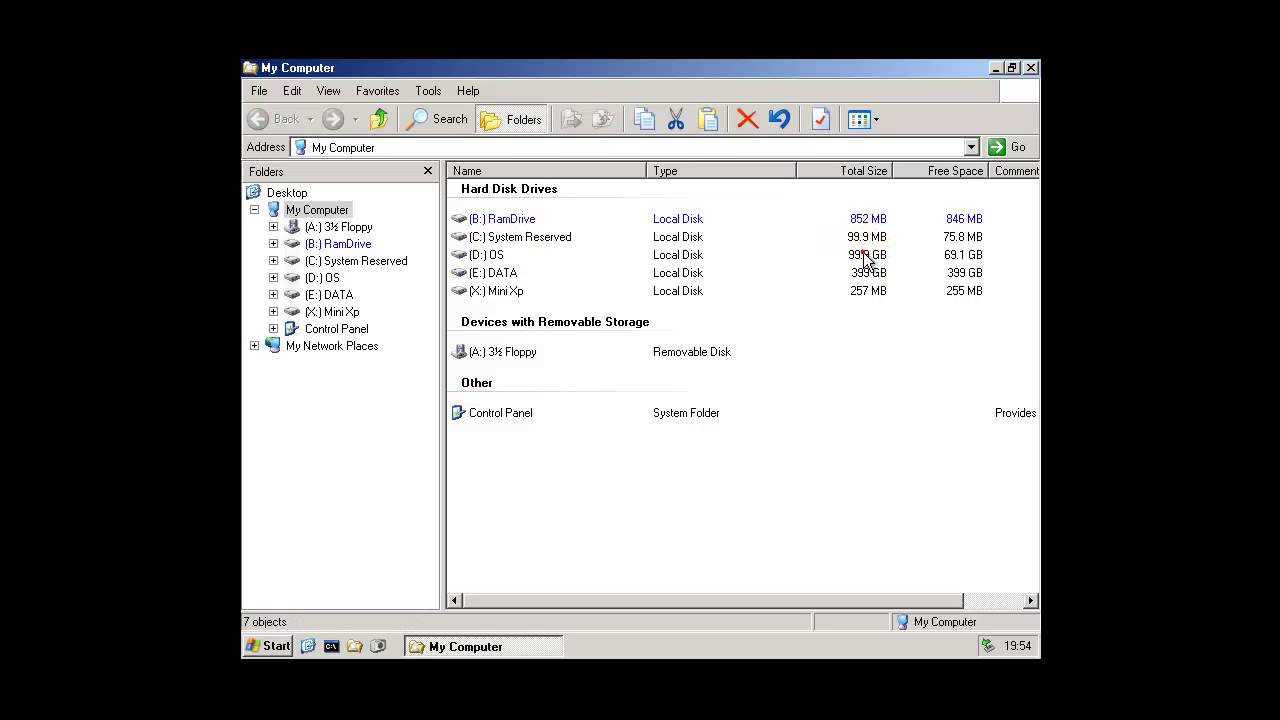Click the system tray network icon
The image size is (1280, 720).
click(988, 646)
